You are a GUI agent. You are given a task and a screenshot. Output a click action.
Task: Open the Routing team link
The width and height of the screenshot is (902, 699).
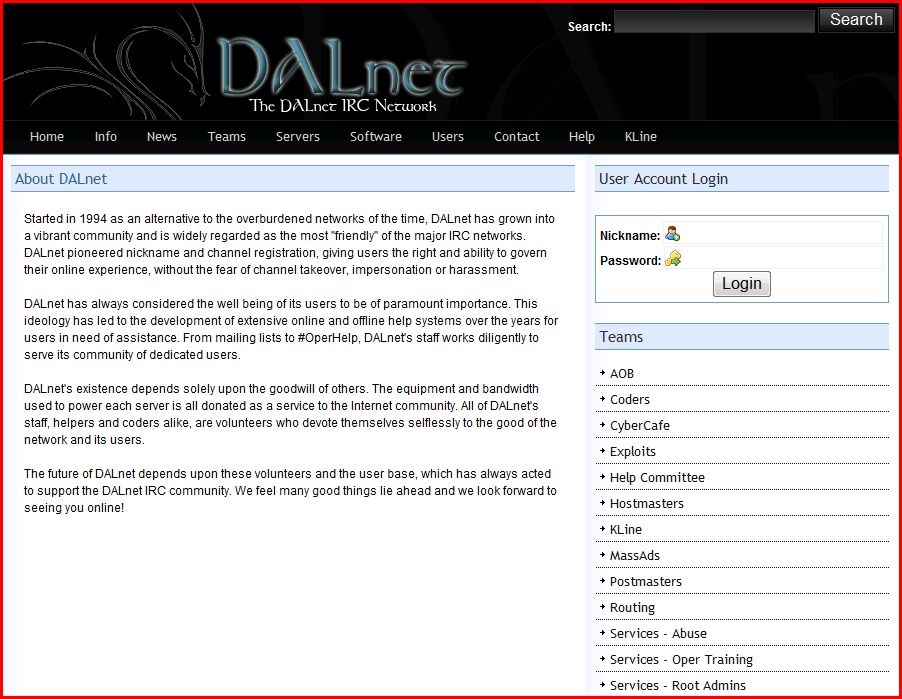click(x=632, y=608)
